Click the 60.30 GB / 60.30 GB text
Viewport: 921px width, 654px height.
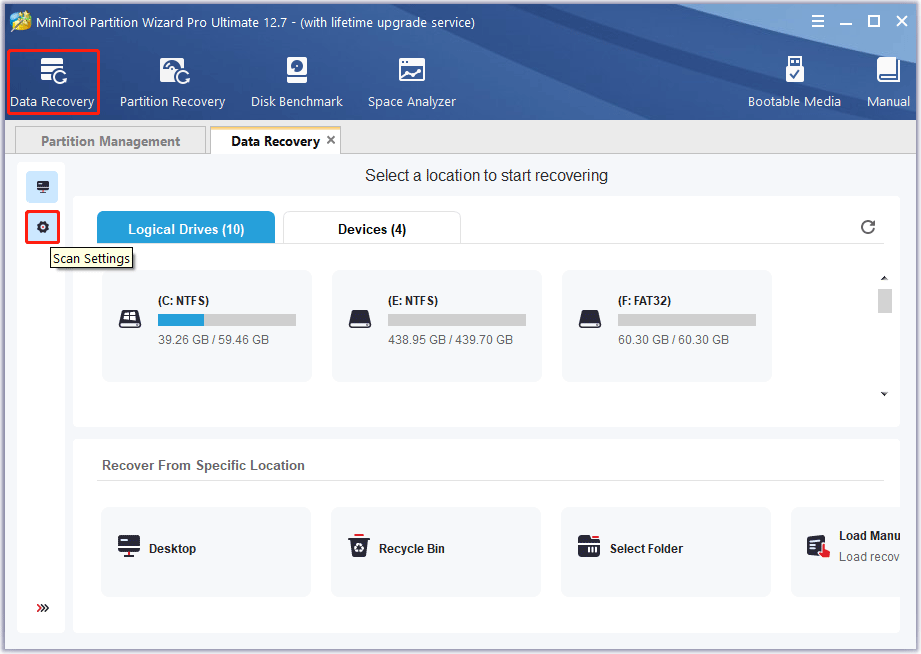673,340
